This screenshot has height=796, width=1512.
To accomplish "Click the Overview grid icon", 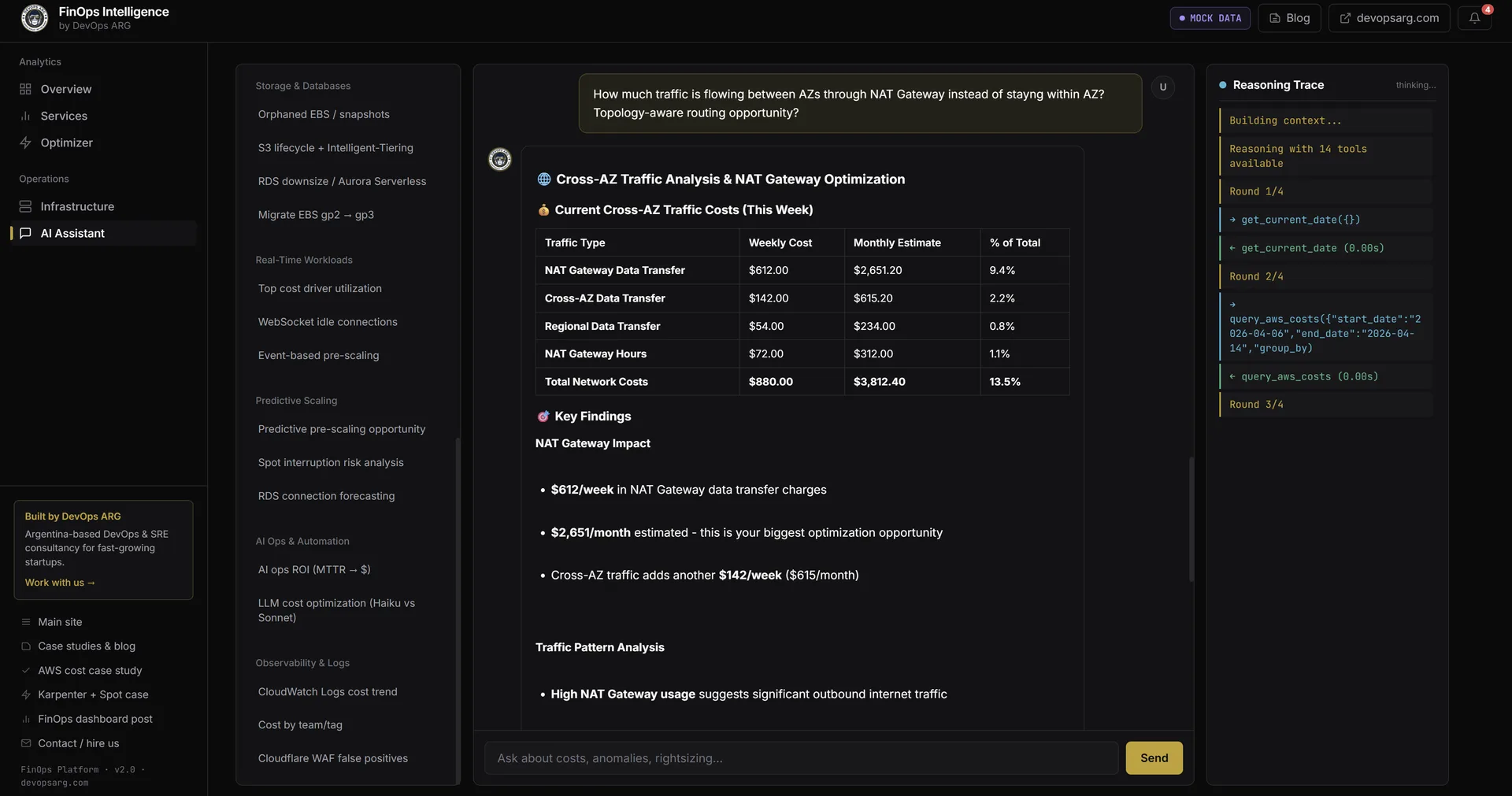I will click(25, 89).
